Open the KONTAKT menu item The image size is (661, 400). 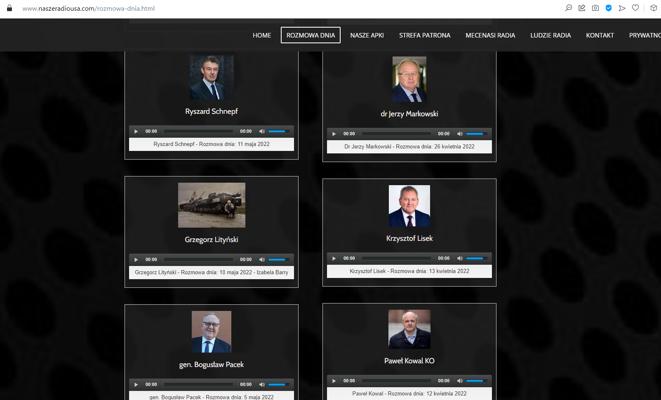tap(600, 35)
